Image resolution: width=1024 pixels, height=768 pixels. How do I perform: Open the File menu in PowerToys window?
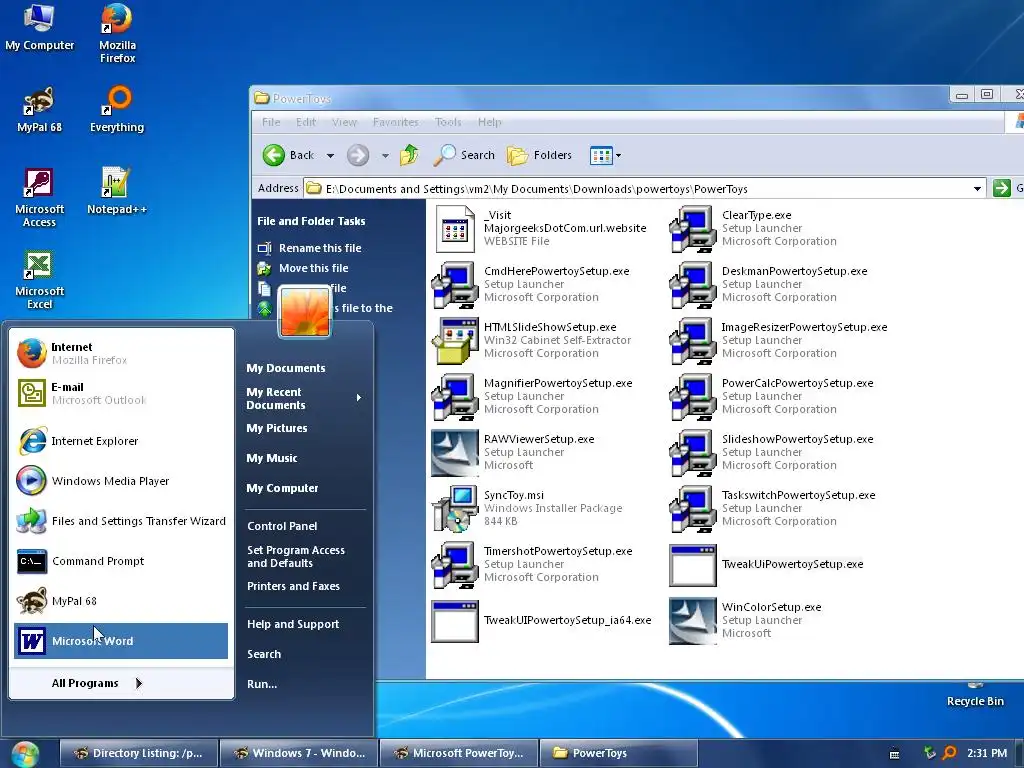tap(271, 122)
